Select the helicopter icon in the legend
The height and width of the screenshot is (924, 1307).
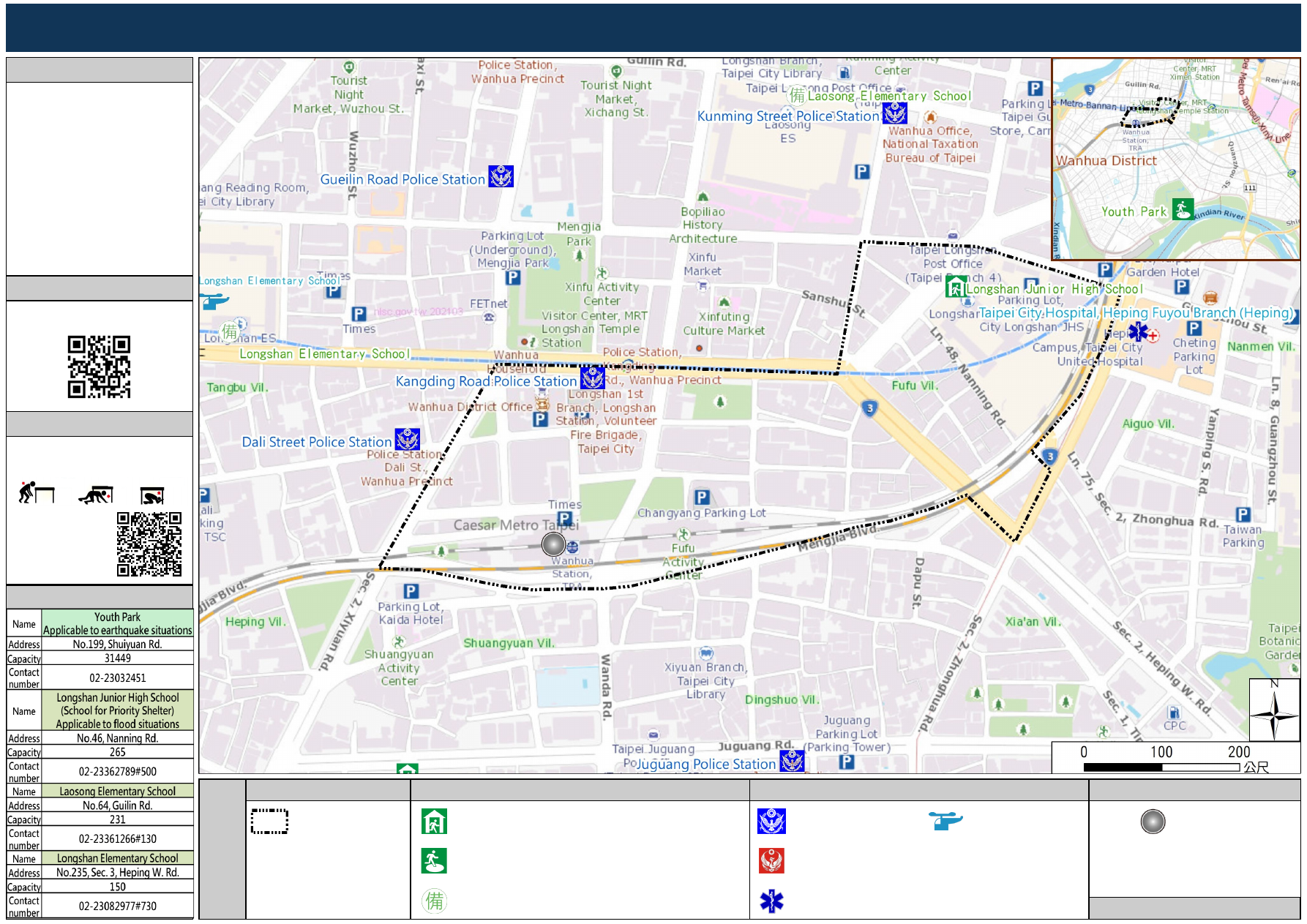pos(945,821)
